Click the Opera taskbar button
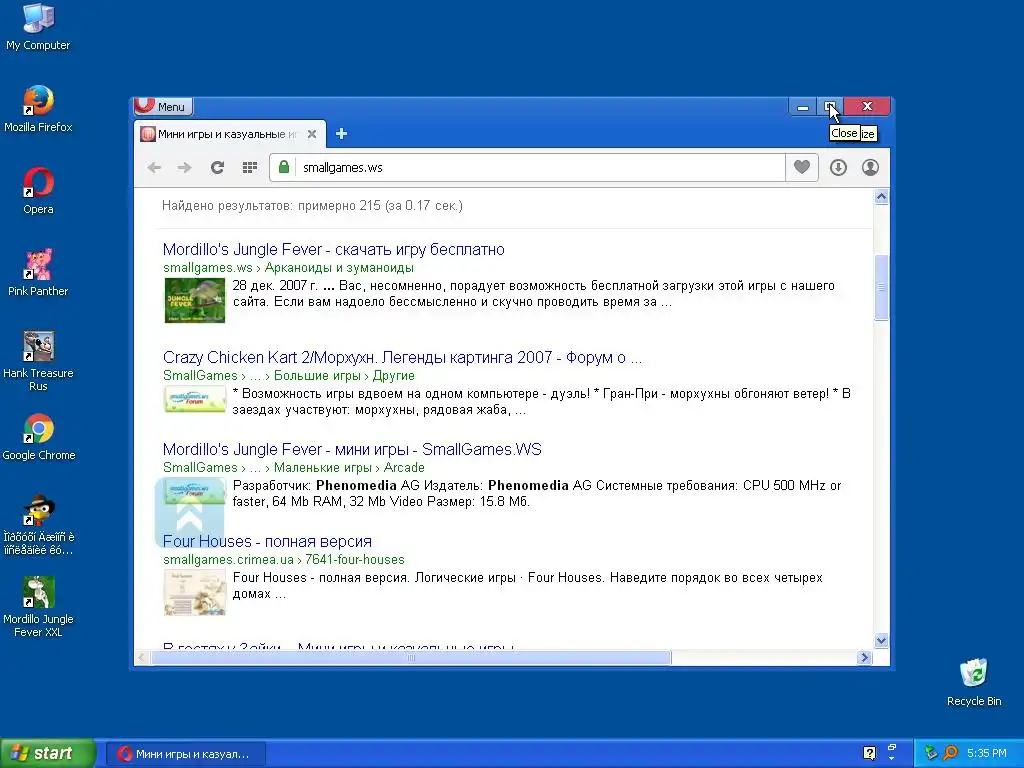This screenshot has height=768, width=1024. click(185, 754)
